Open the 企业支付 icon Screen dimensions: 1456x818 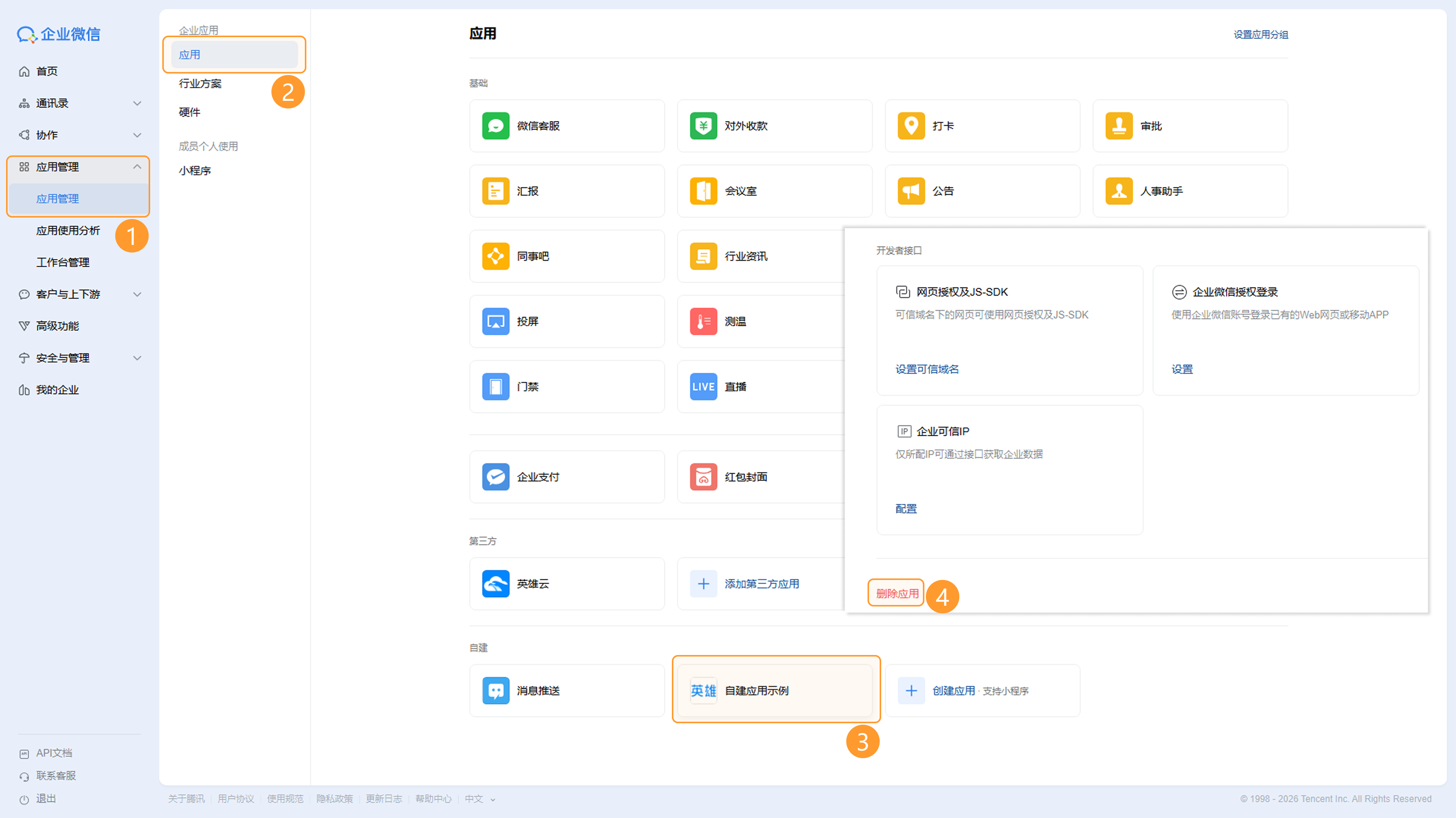click(495, 477)
